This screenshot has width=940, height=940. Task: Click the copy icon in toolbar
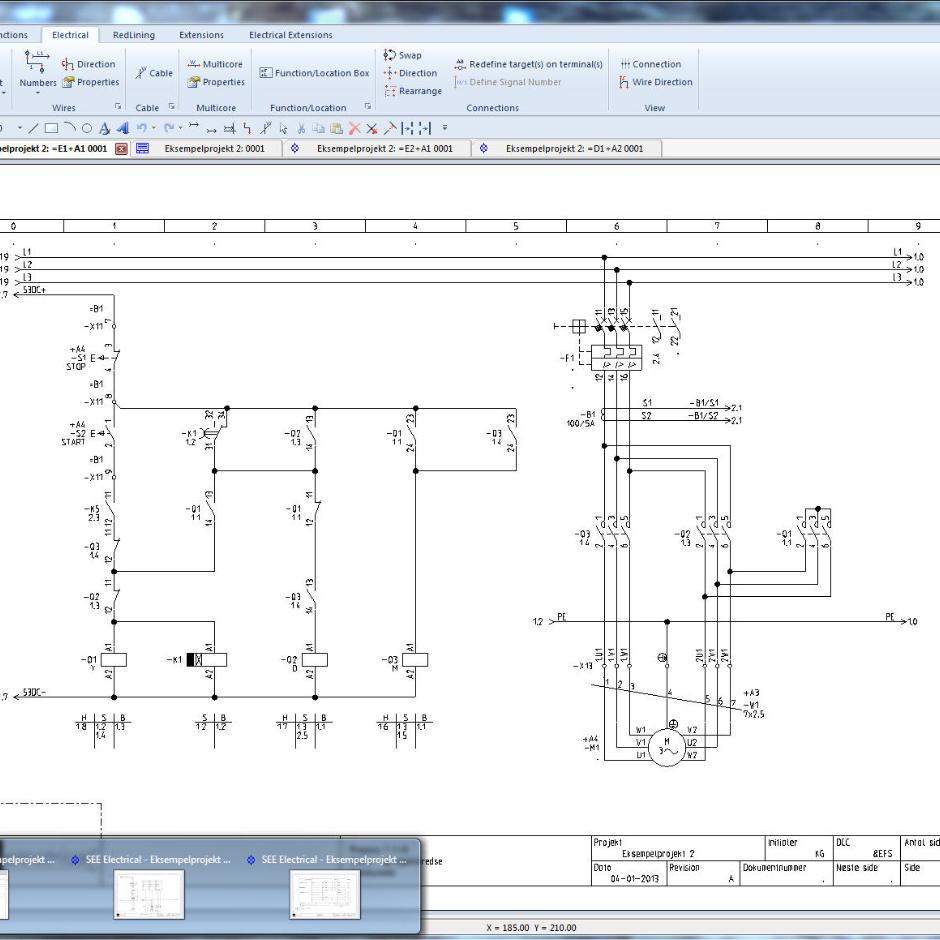(x=318, y=128)
